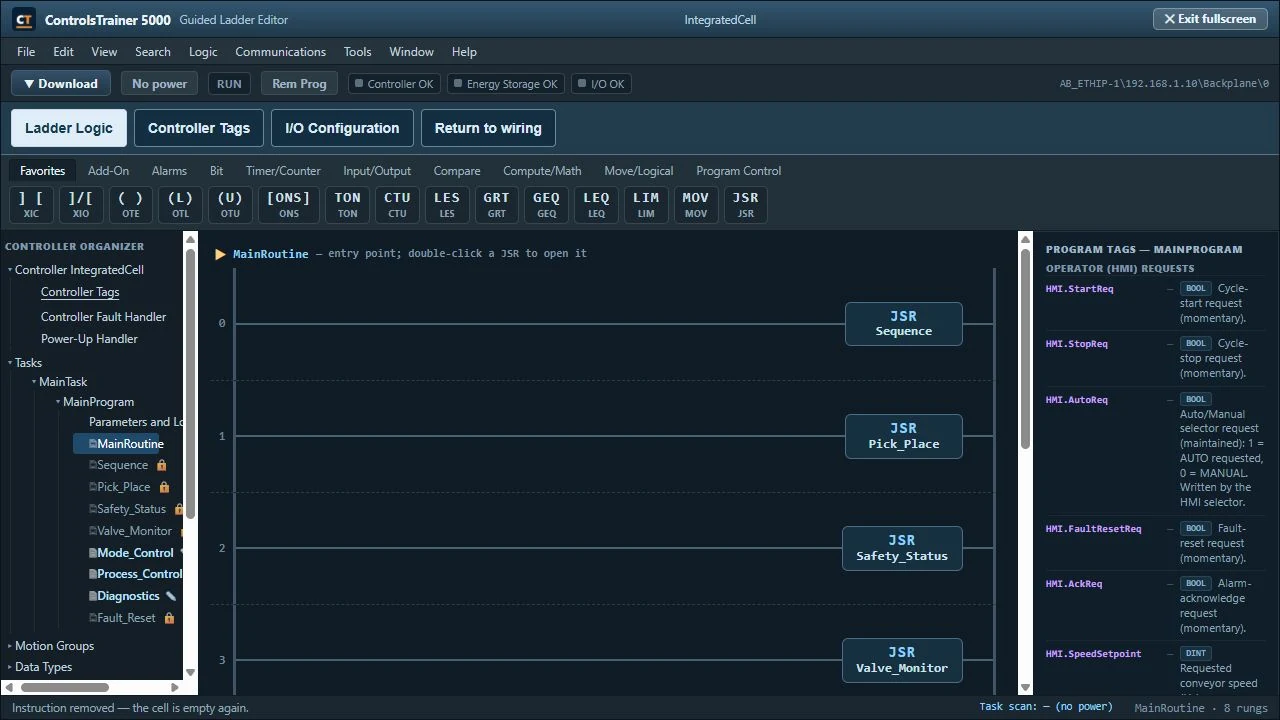Open the I/O Configuration view
This screenshot has height=720, width=1280.
coord(342,128)
